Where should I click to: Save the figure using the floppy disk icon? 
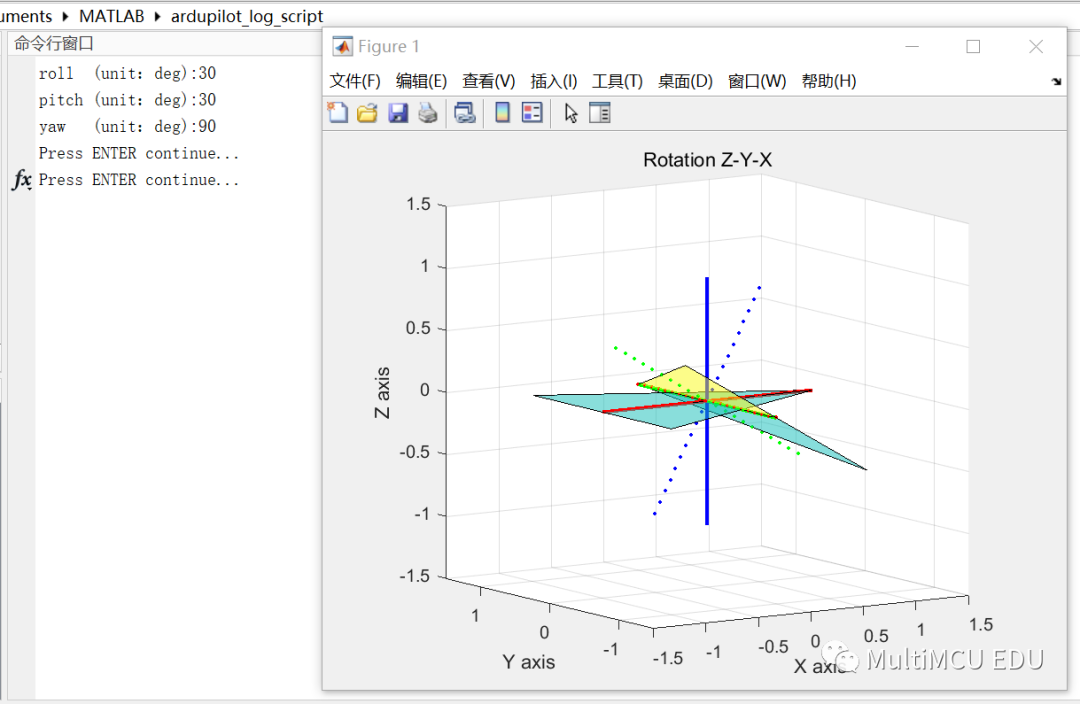(398, 113)
